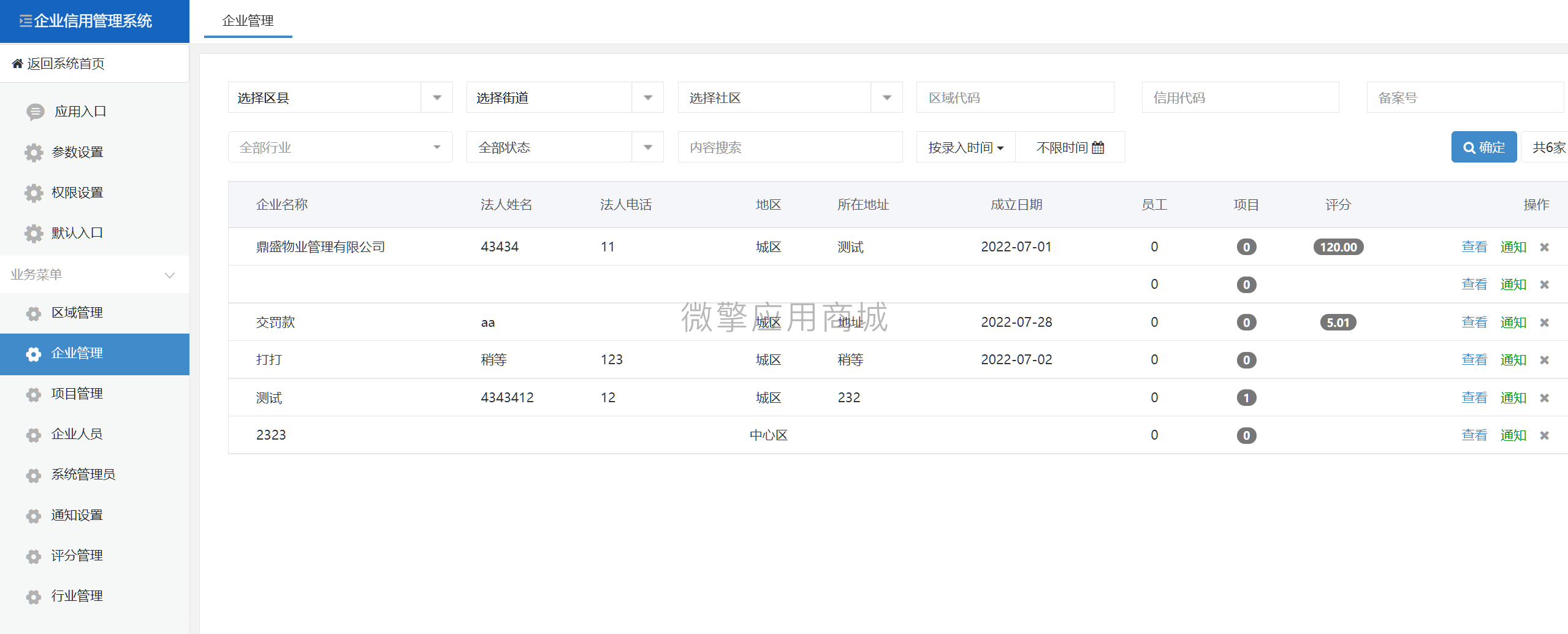Click the gear icon next to 项目管理
Viewport: 1568px width, 634px height.
coord(34,394)
